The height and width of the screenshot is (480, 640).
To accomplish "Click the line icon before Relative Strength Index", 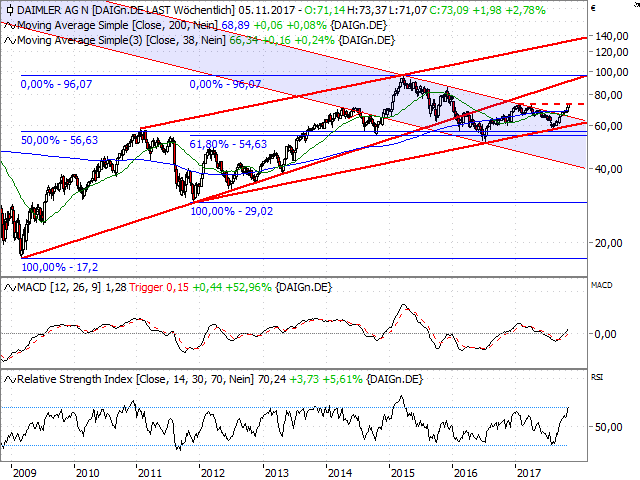I will pos(10,380).
